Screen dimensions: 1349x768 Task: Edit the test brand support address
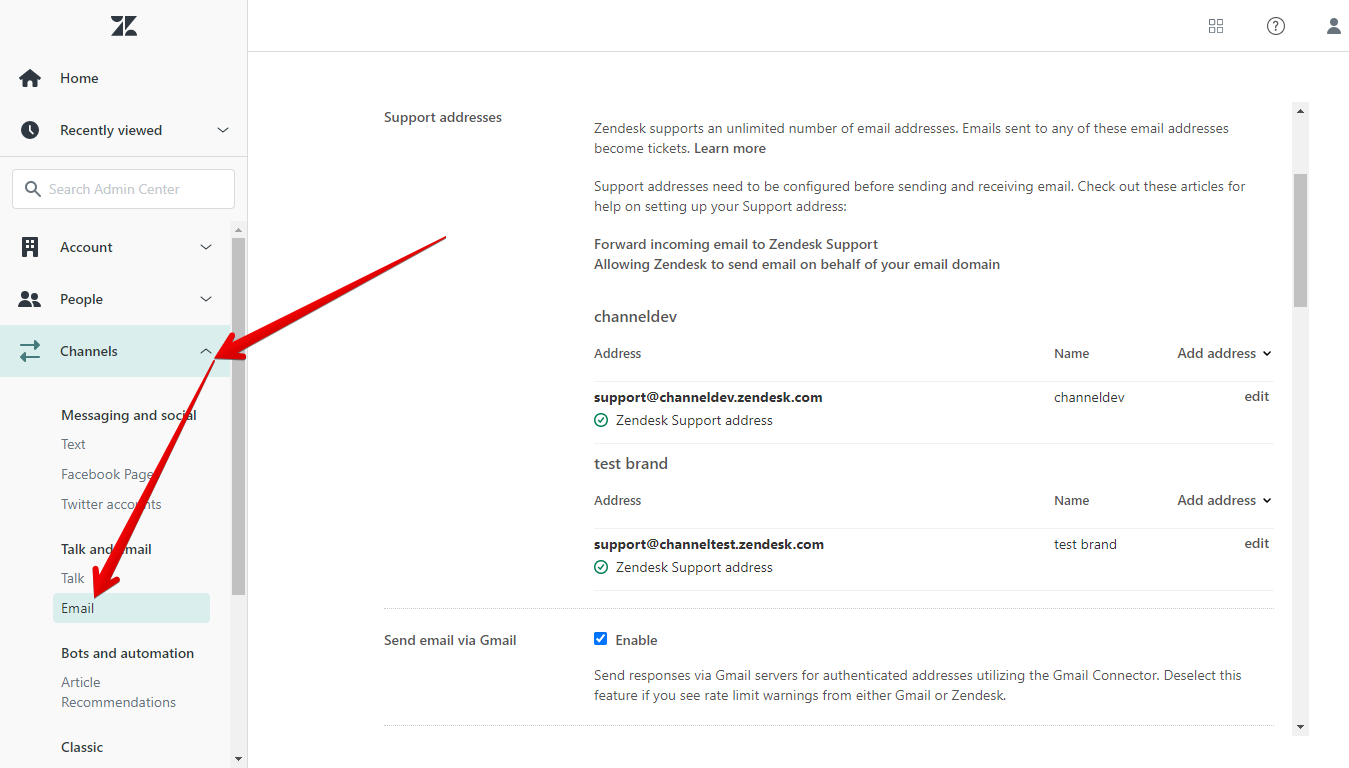coord(1257,544)
